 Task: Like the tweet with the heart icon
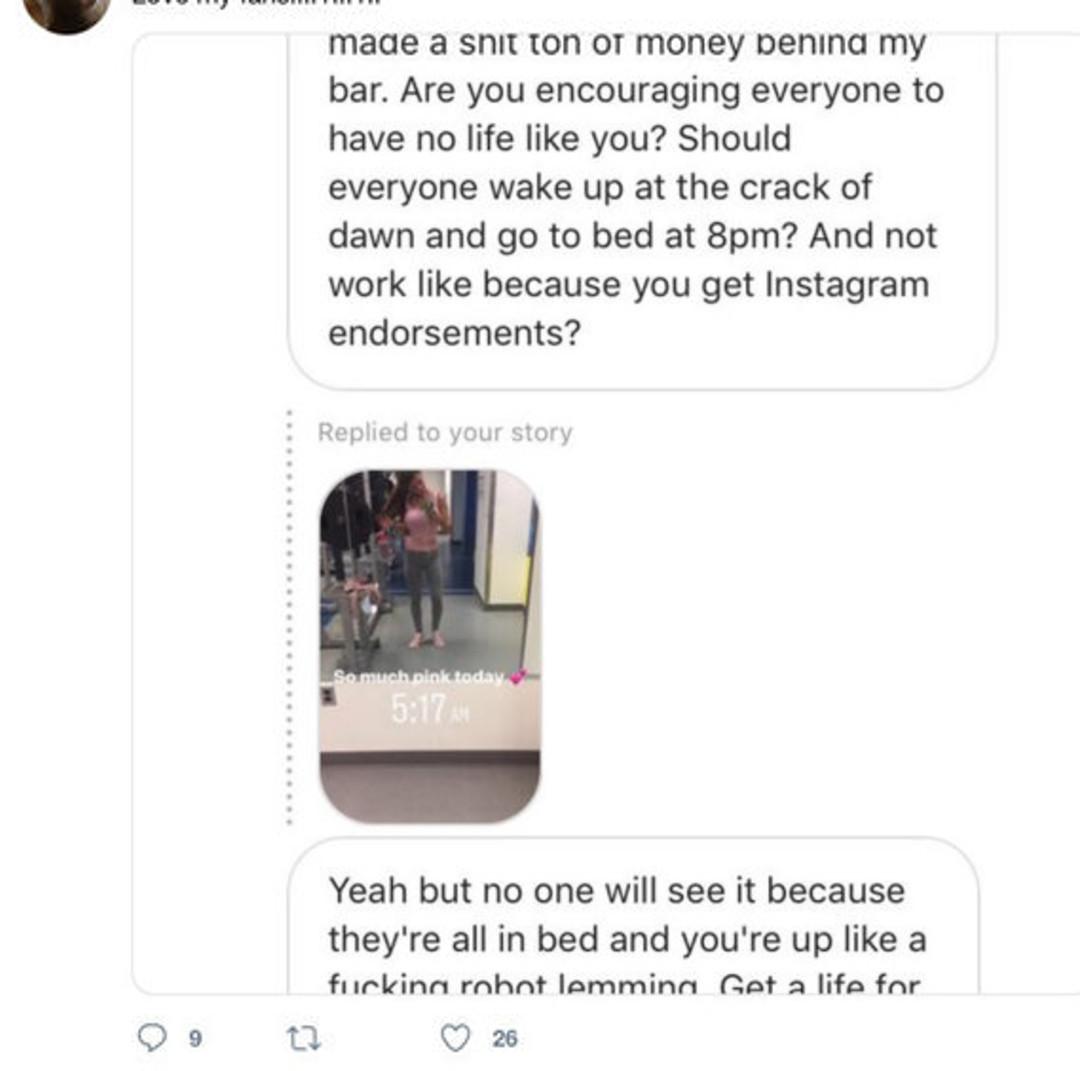pos(455,1038)
